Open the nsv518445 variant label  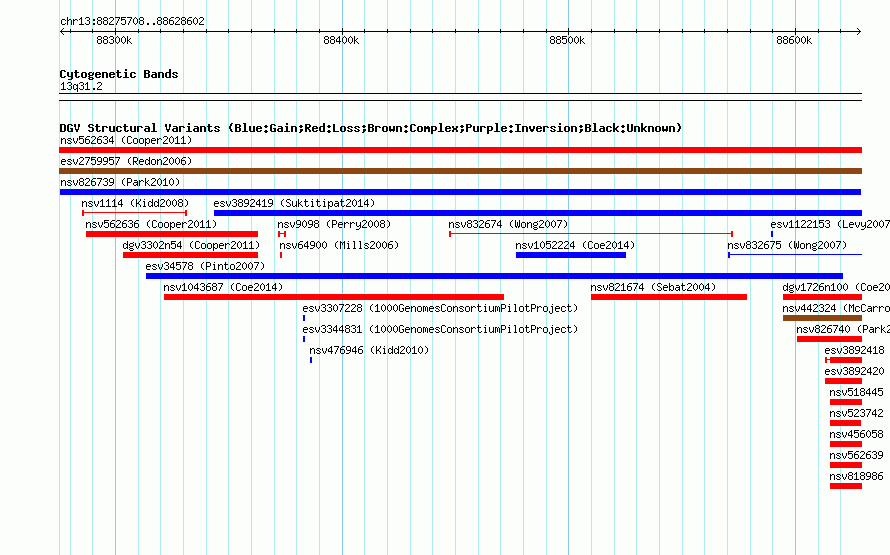click(856, 392)
